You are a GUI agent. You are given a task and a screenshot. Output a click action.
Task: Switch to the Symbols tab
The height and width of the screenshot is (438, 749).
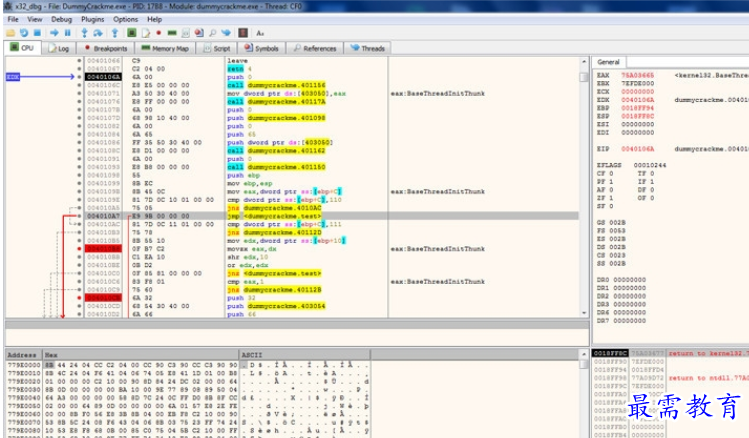(x=261, y=48)
